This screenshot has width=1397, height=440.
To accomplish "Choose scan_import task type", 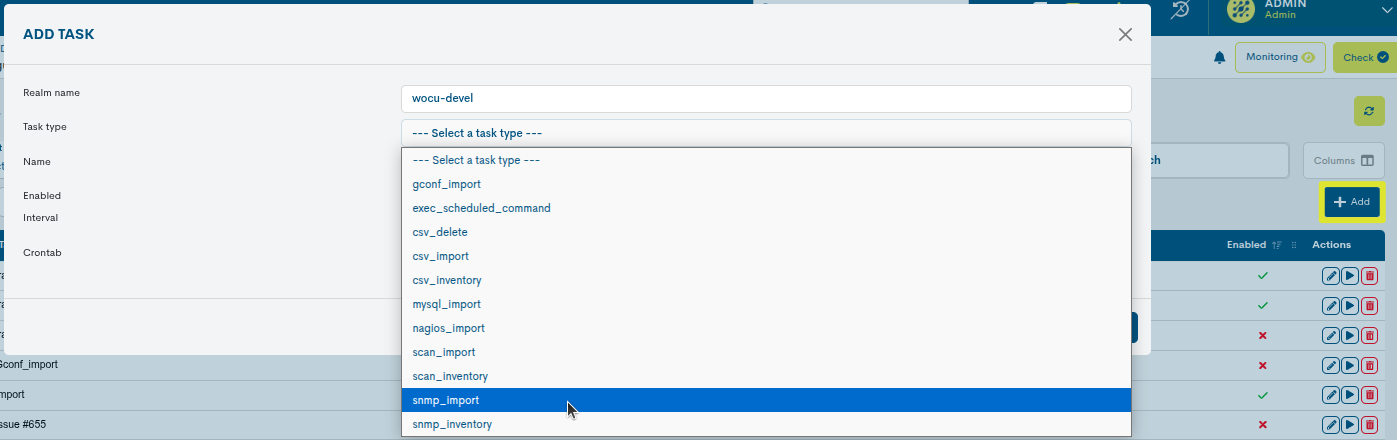I will pos(766,352).
